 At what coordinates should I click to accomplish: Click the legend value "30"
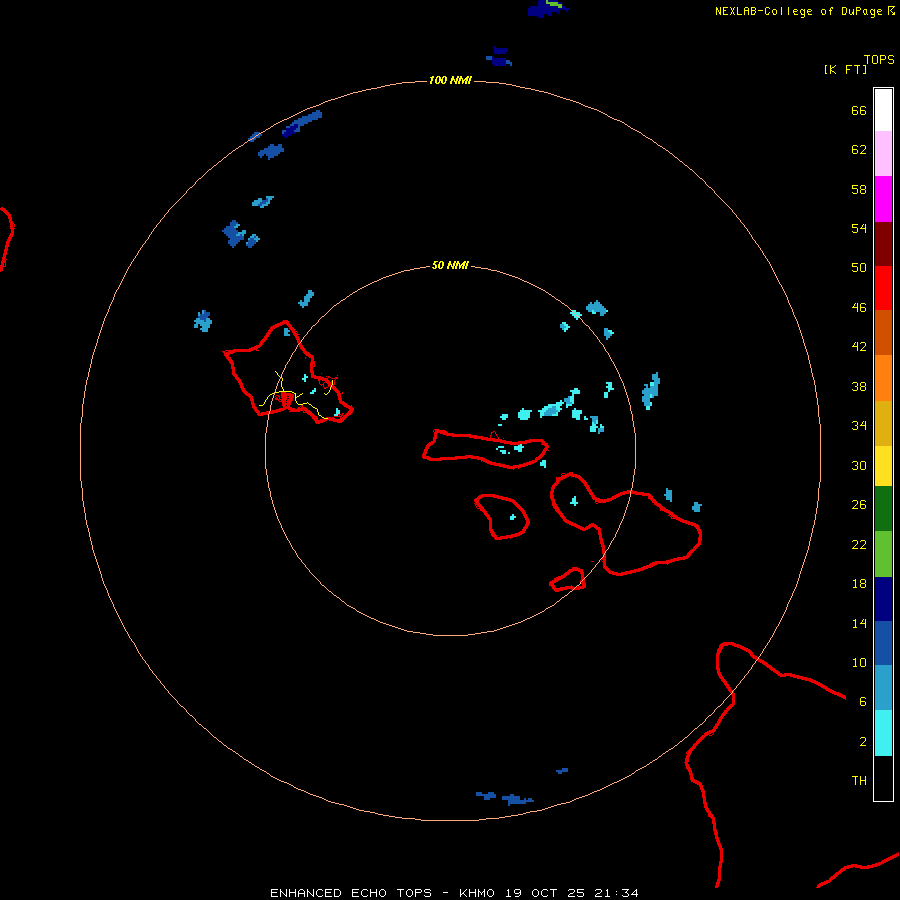pos(859,465)
